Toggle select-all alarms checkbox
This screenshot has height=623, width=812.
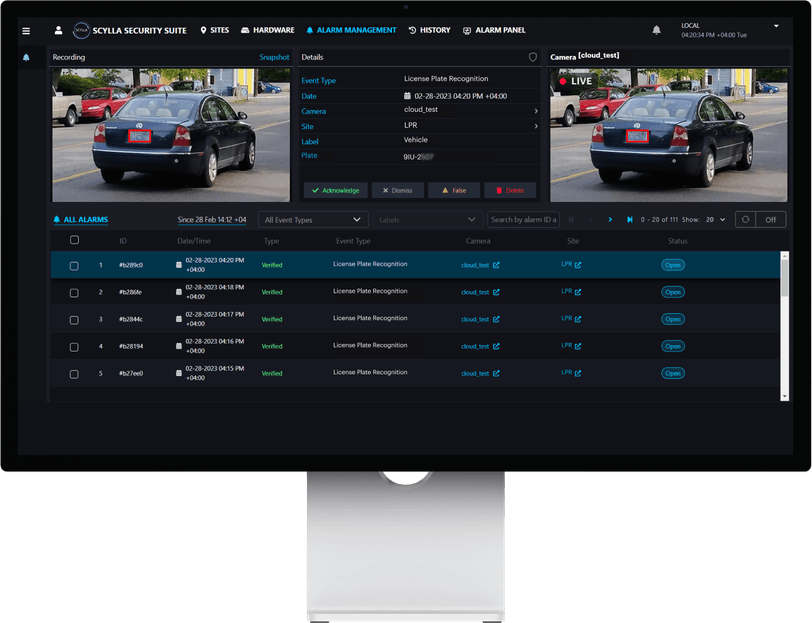(x=75, y=240)
